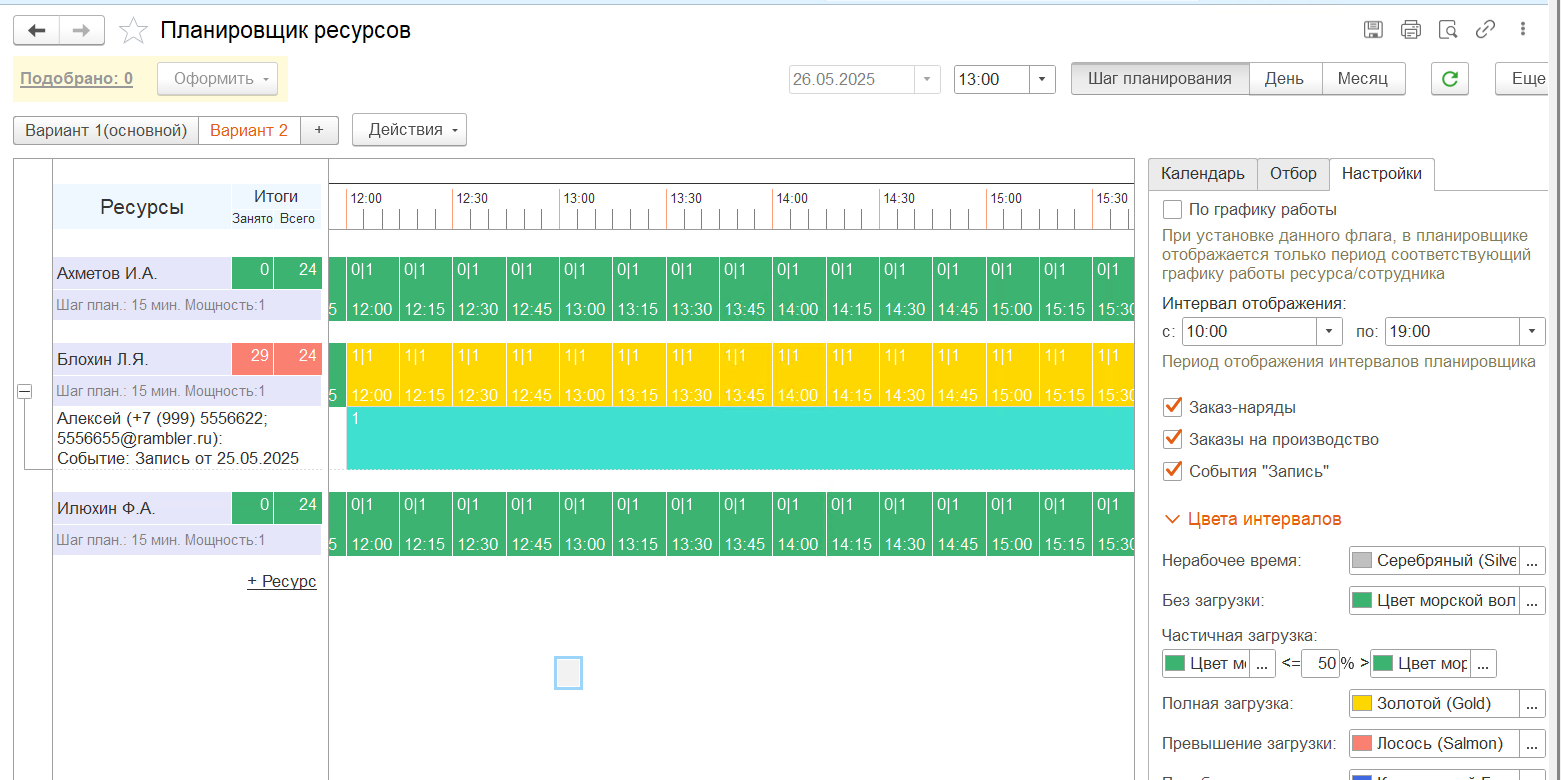Click the save diskette icon
Viewport: 1561px width, 780px height.
[1373, 29]
